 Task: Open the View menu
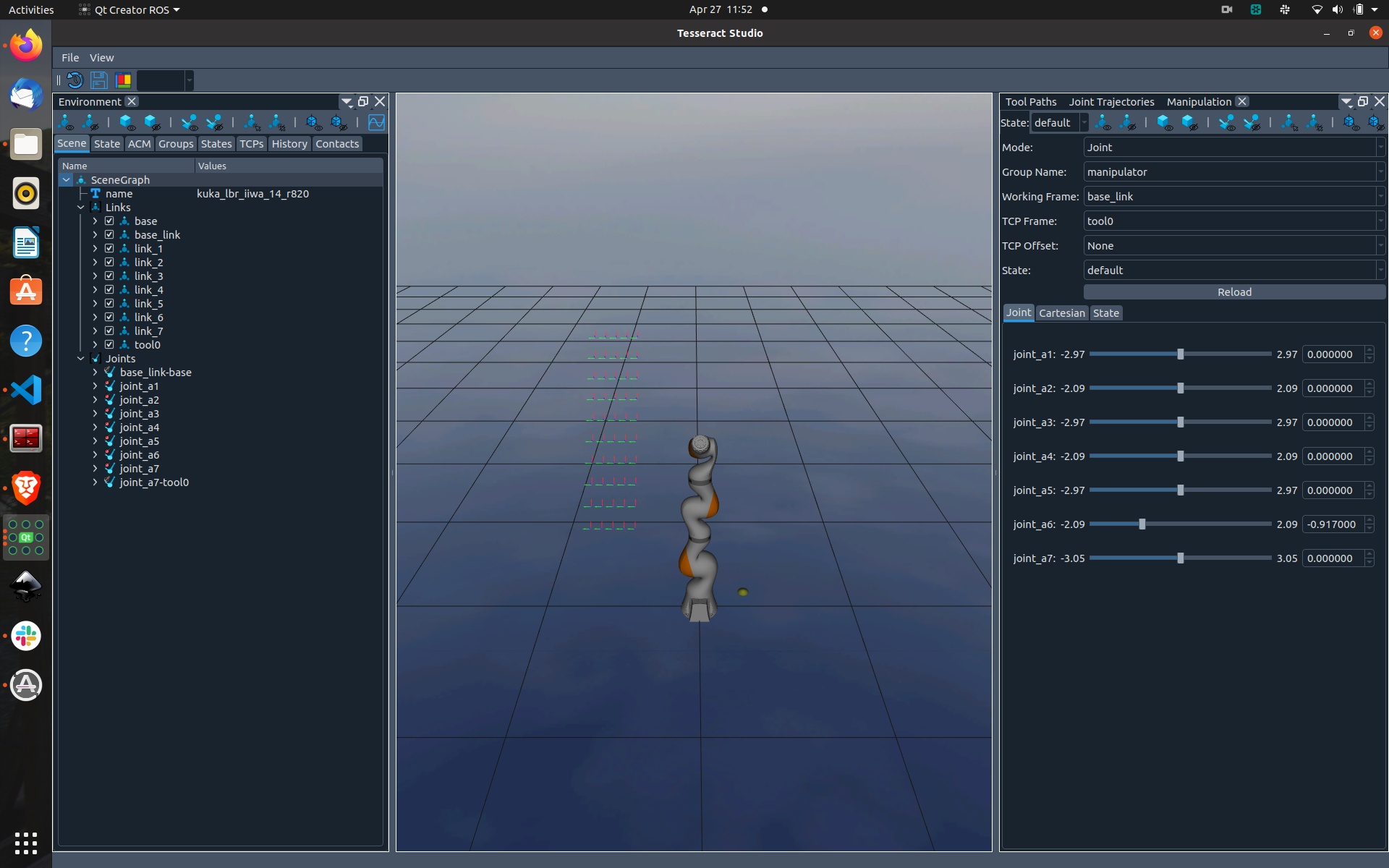coord(101,57)
